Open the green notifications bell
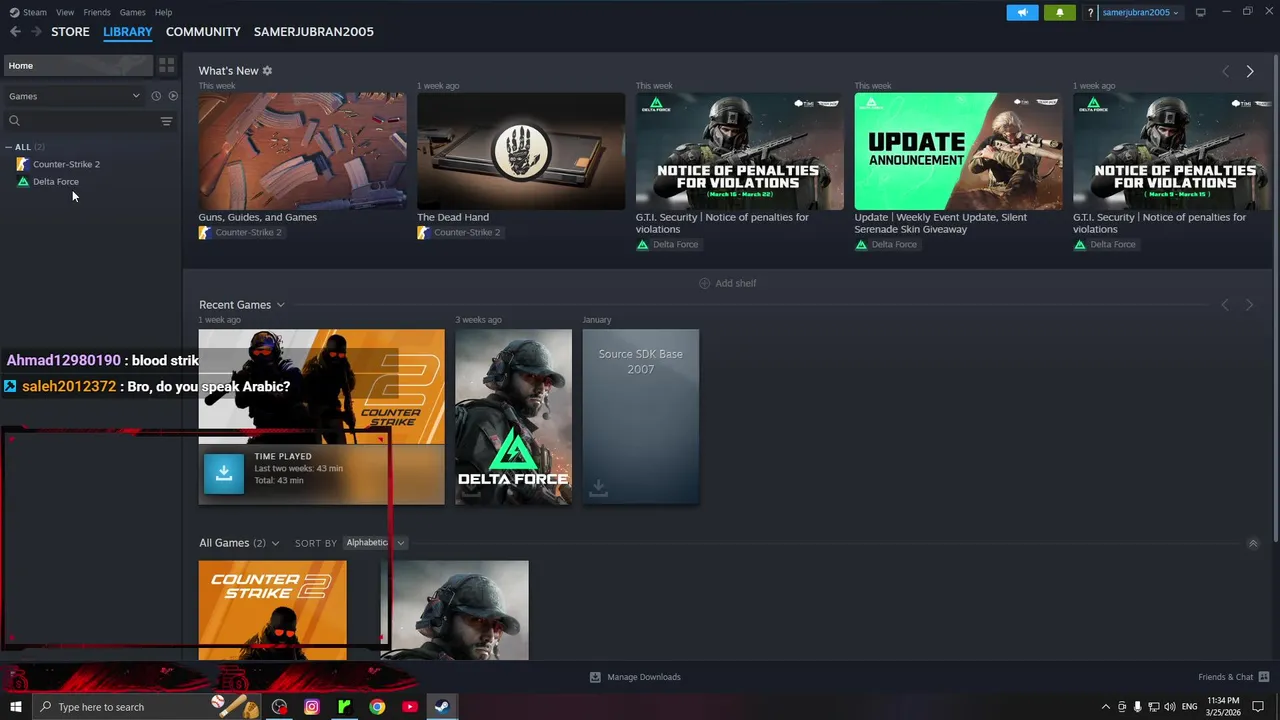Viewport: 1280px width, 720px height. (x=1059, y=12)
